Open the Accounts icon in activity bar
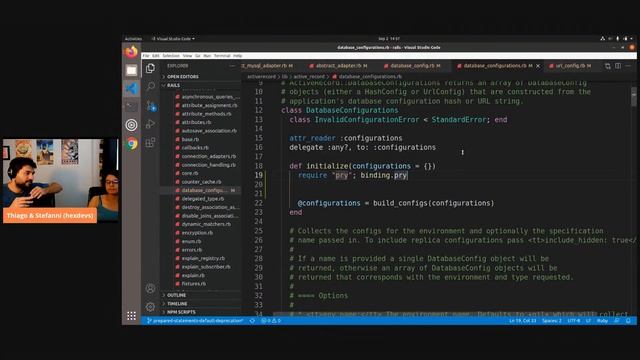 [150, 288]
